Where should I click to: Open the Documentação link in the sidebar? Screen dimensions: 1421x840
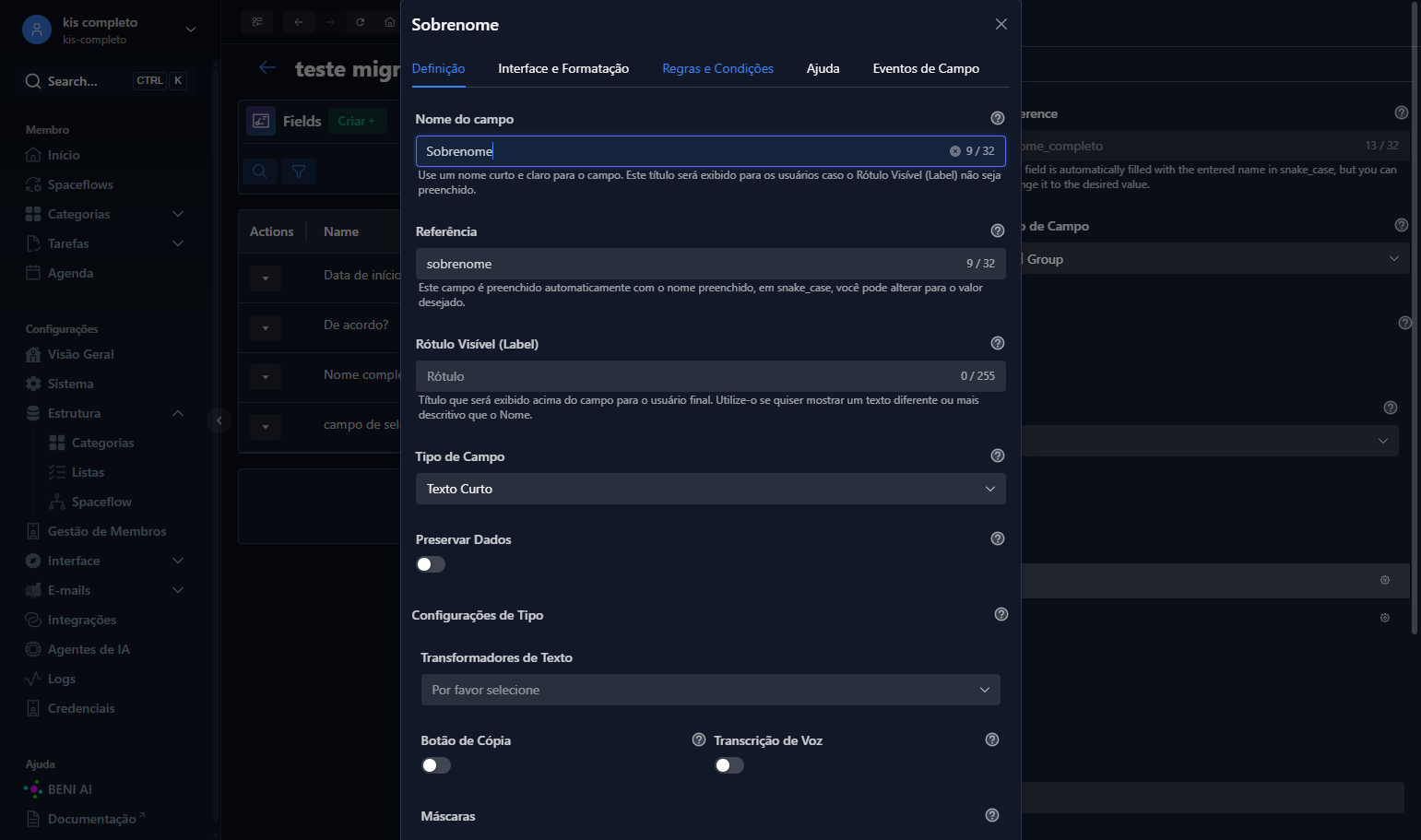pyautogui.click(x=85, y=819)
